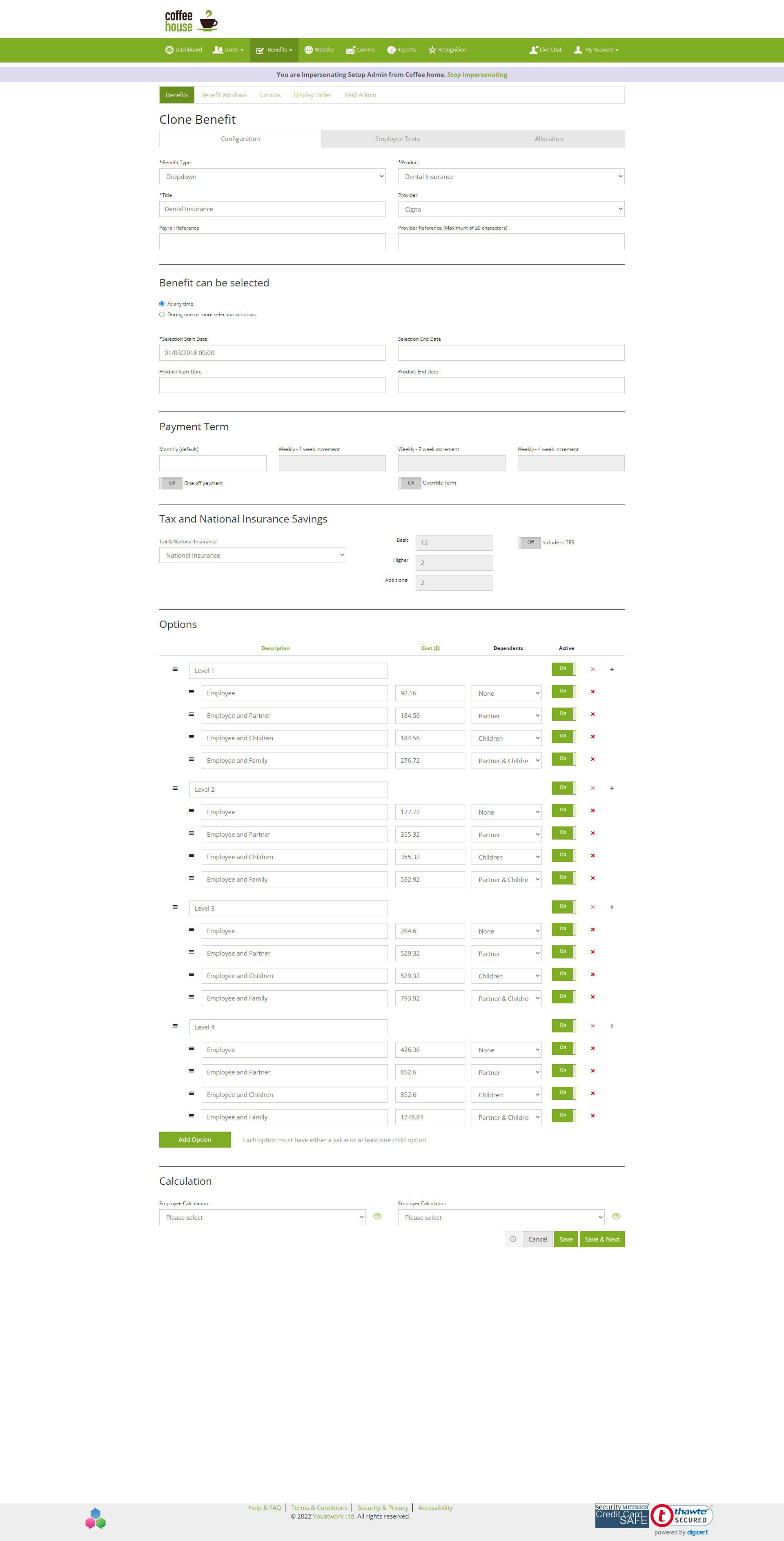Expand the Provider dropdown showing Cigna
The width and height of the screenshot is (784, 1541).
511,209
